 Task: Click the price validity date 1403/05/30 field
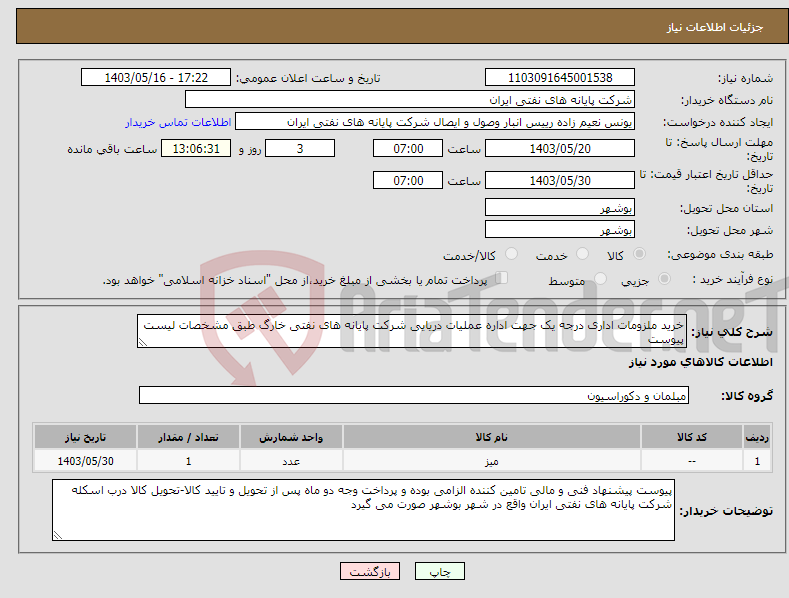pos(560,180)
